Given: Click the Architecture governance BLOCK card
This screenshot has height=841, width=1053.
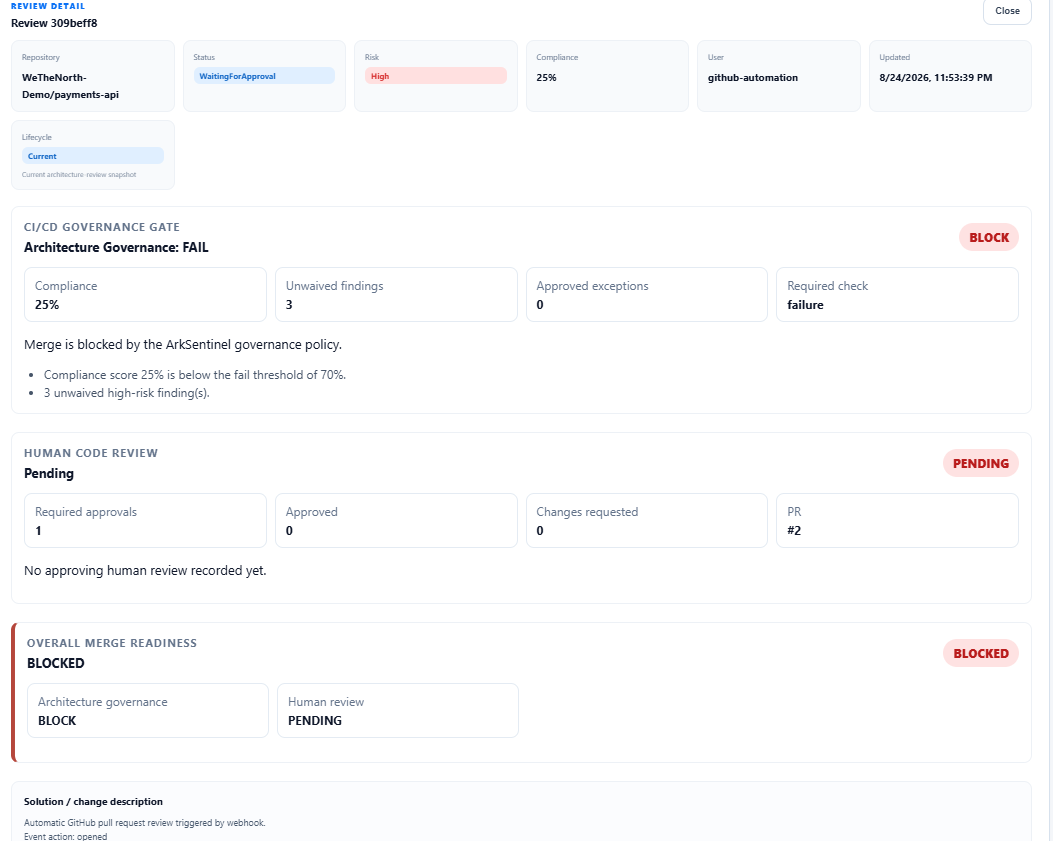Looking at the screenshot, I should click(x=148, y=711).
